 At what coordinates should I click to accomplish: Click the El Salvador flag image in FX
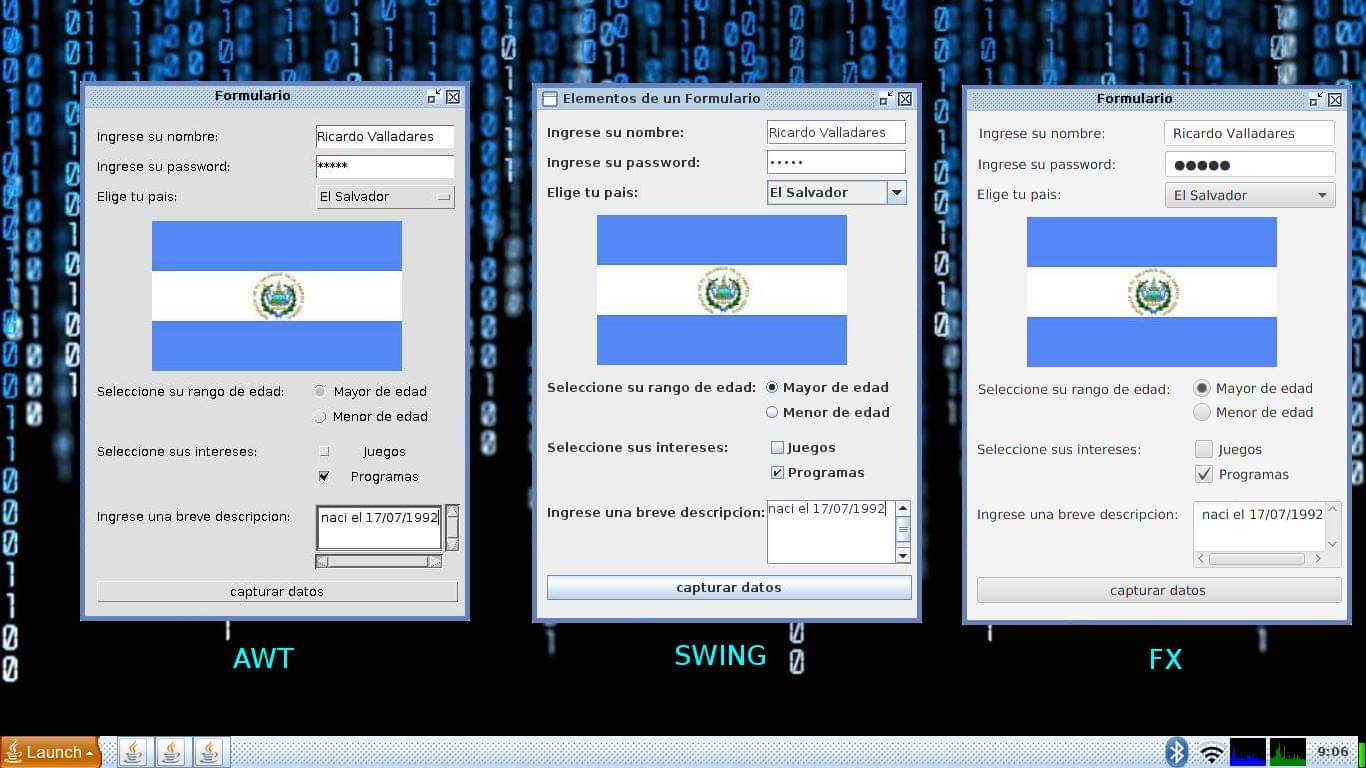coord(1152,292)
